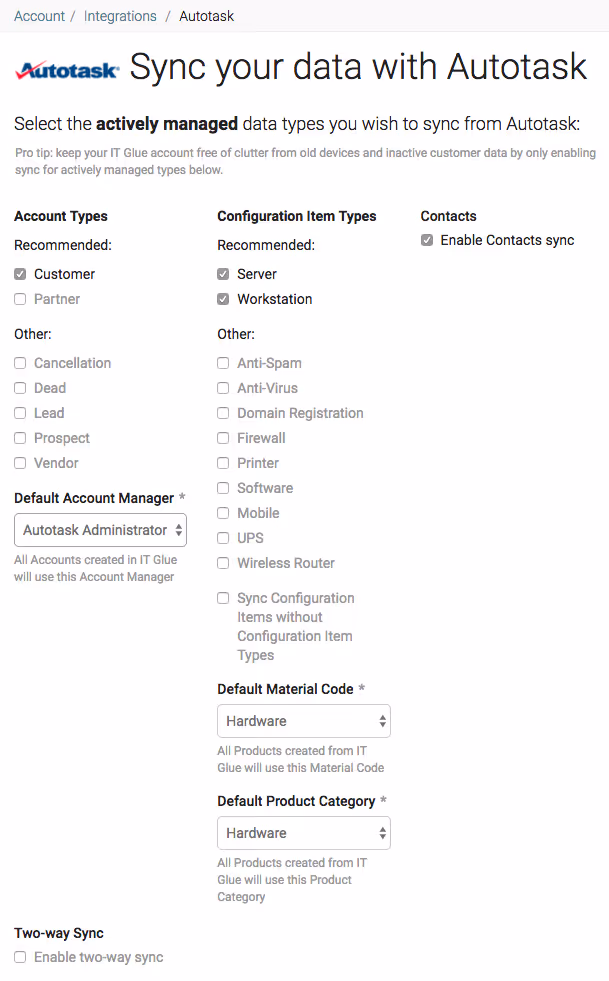
Task: Enable Firewall configuration item sync
Action: [222, 437]
